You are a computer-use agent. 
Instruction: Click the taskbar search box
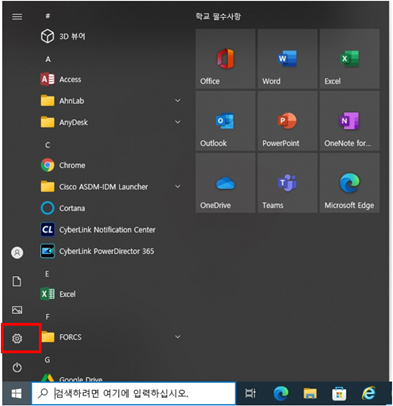point(134,393)
